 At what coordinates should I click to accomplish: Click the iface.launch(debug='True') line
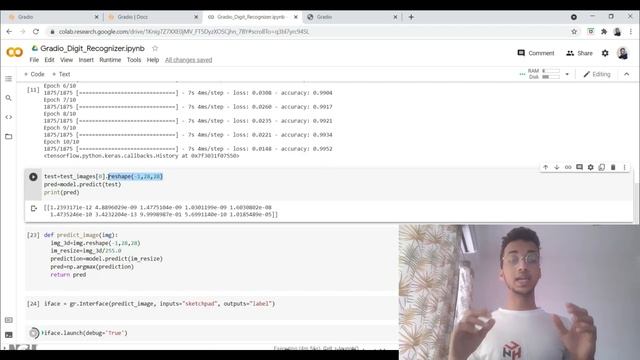coord(86,333)
